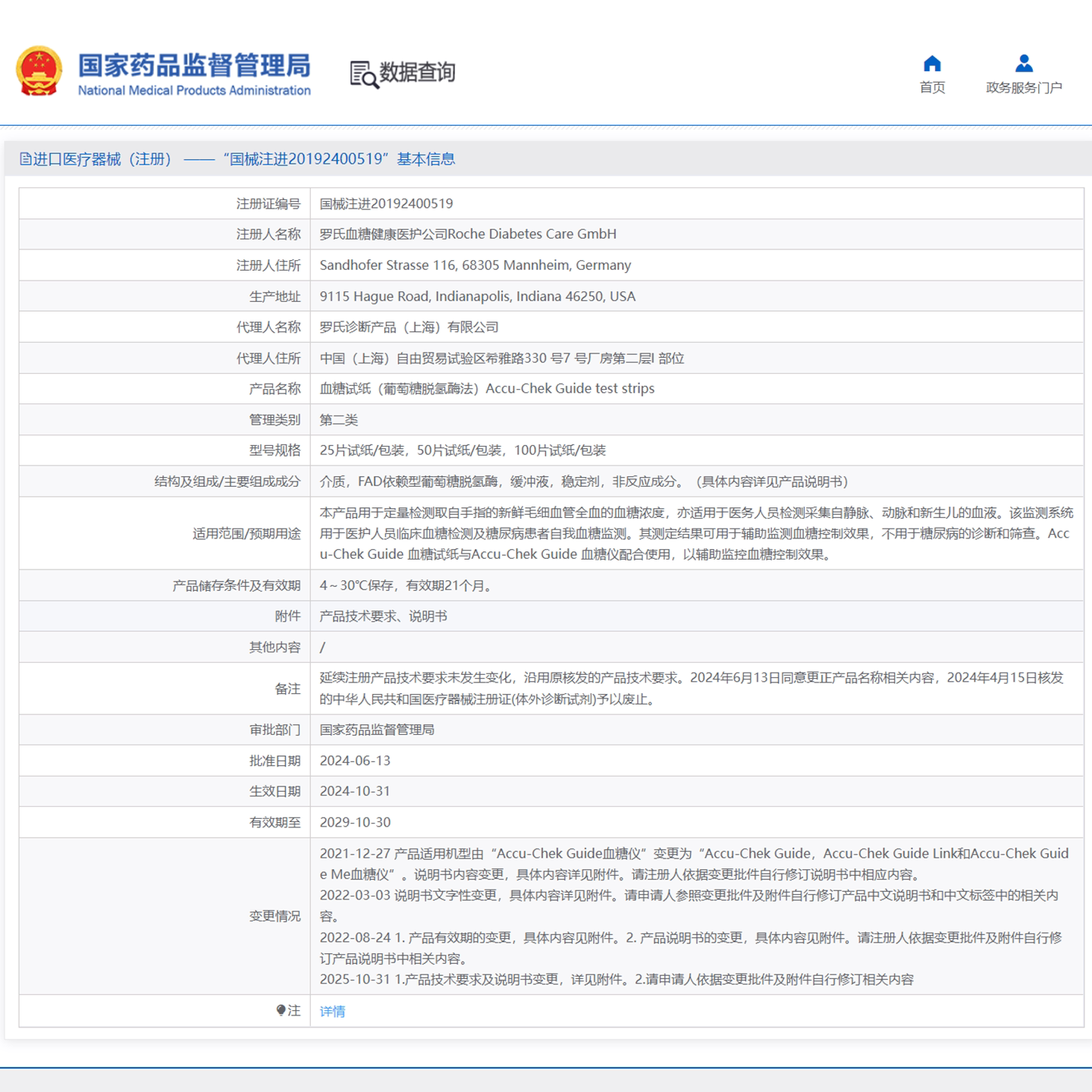Click the 首页 text label
Screen dimensions: 1092x1092
tap(932, 88)
